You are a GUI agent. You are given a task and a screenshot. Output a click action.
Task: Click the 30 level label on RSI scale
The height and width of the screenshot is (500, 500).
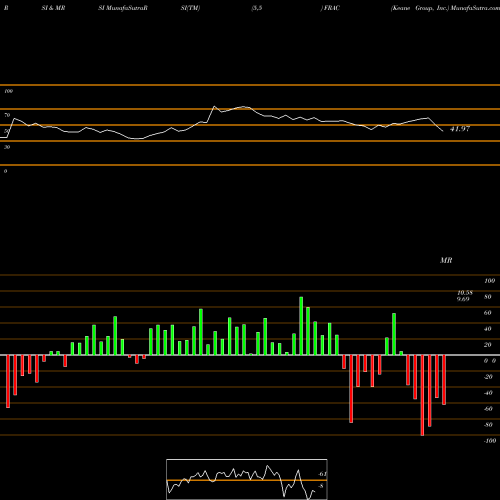(x=7, y=147)
